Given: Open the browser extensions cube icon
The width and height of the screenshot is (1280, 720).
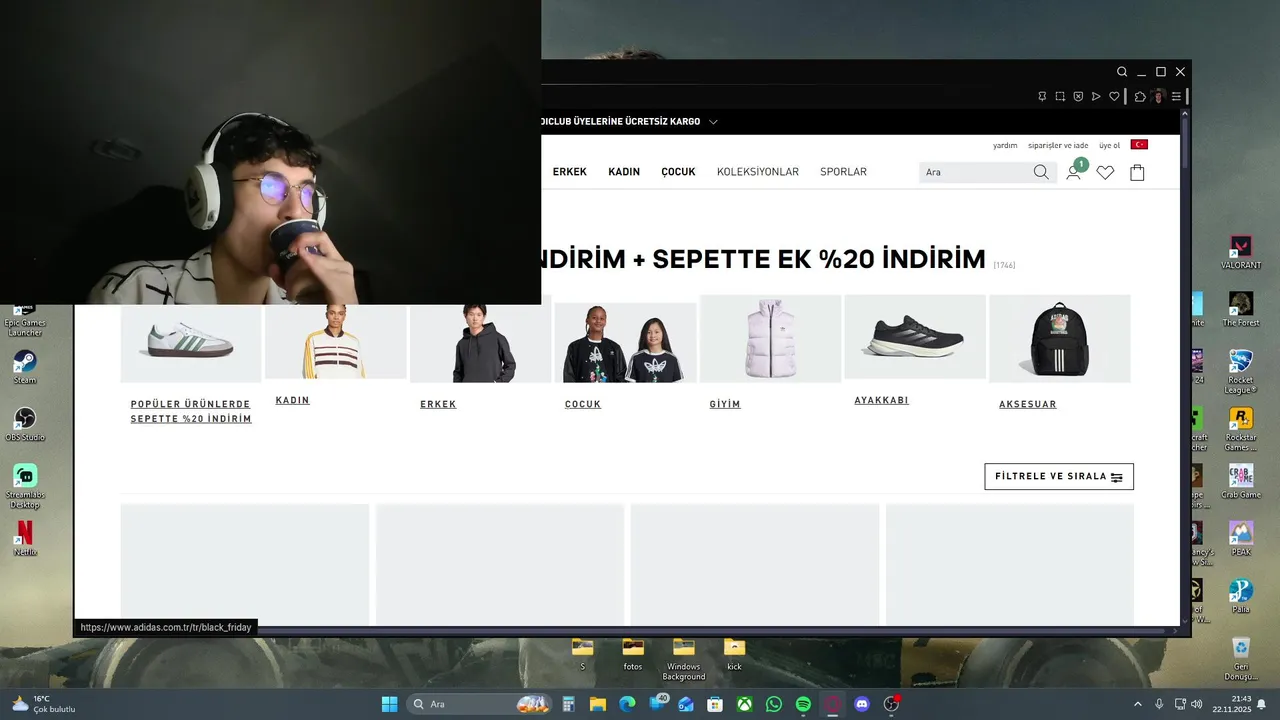Looking at the screenshot, I should [1140, 97].
